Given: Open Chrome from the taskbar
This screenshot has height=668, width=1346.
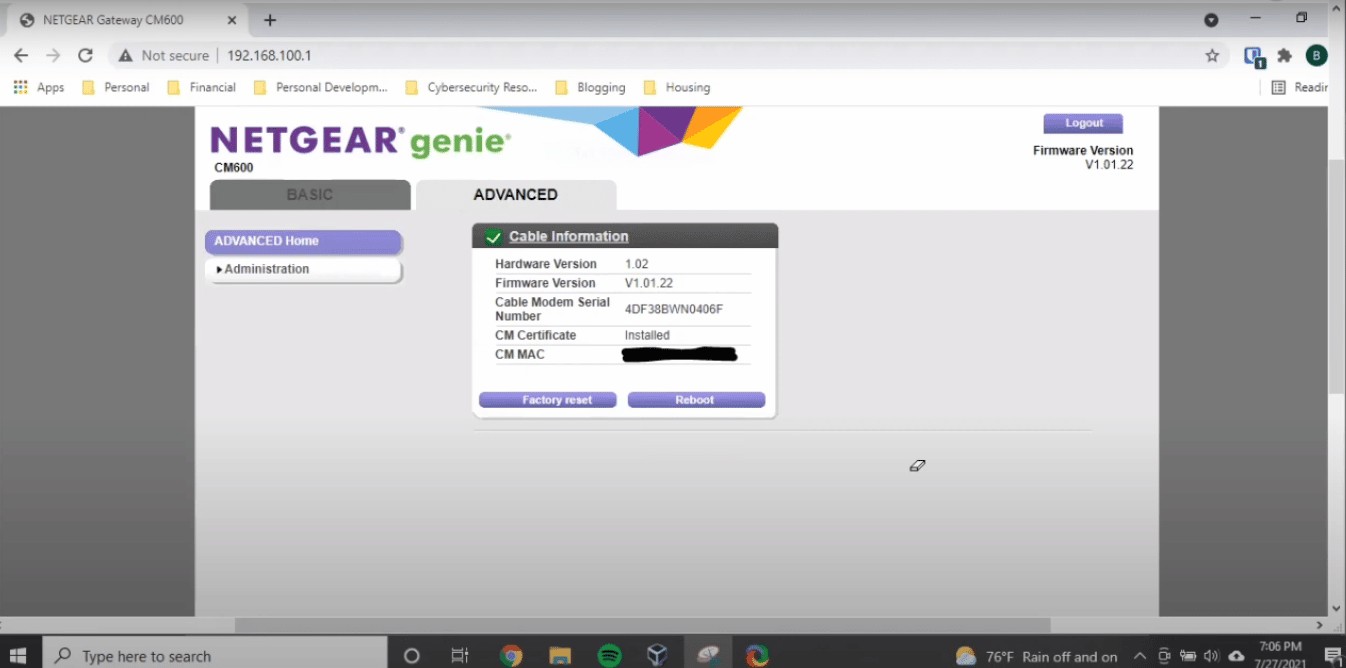Looking at the screenshot, I should [511, 655].
